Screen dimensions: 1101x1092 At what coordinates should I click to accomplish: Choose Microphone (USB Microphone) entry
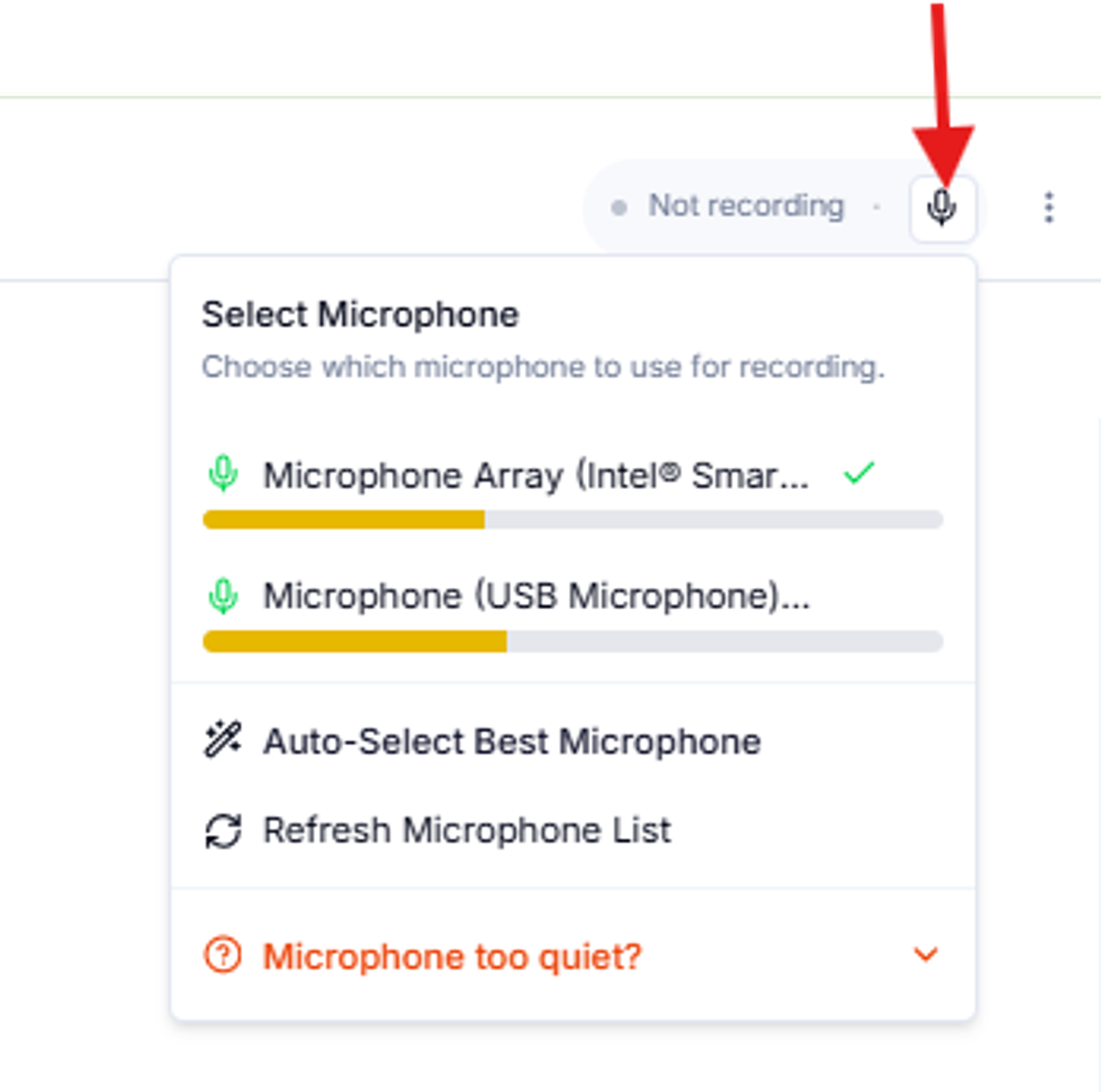pos(536,596)
